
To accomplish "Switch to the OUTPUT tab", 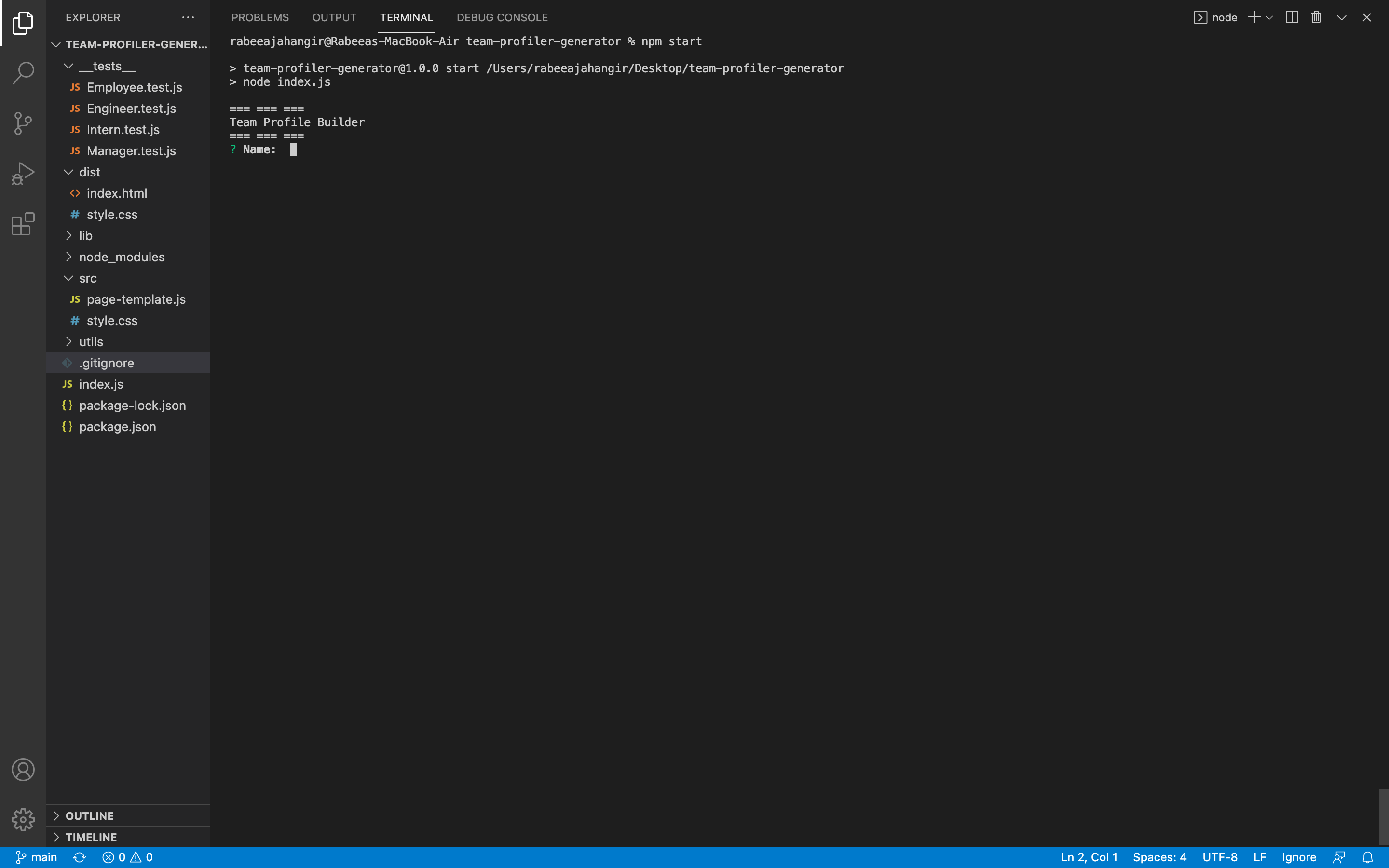I will (335, 17).
